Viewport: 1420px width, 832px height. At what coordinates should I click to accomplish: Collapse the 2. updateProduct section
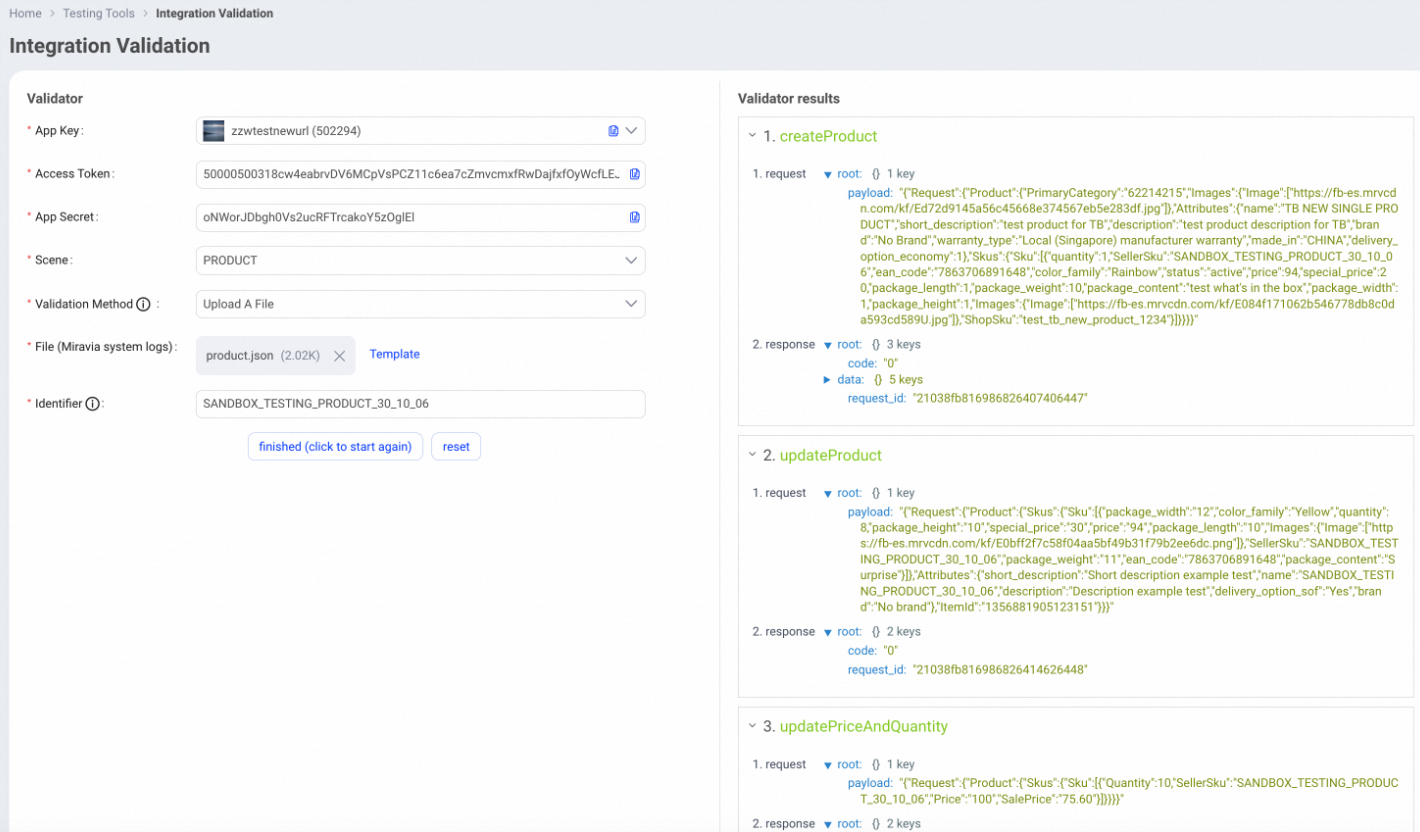(752, 455)
